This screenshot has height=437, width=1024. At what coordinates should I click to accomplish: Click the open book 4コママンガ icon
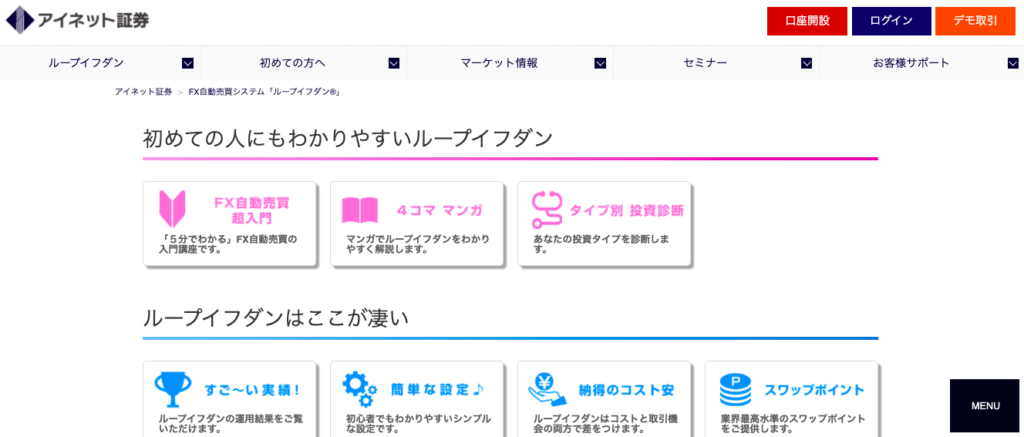pos(360,210)
